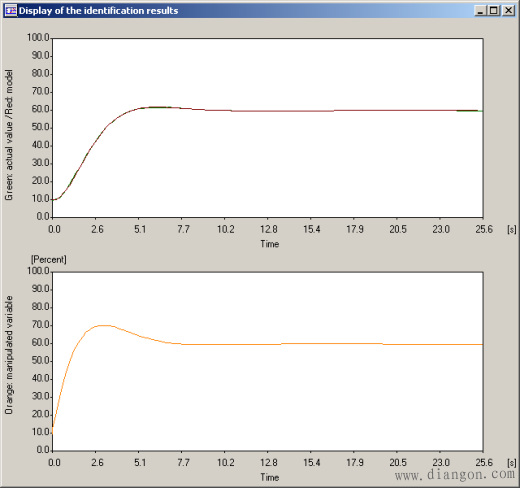The image size is (520, 488).
Task: Minimize the identification results window
Action: 480,11
